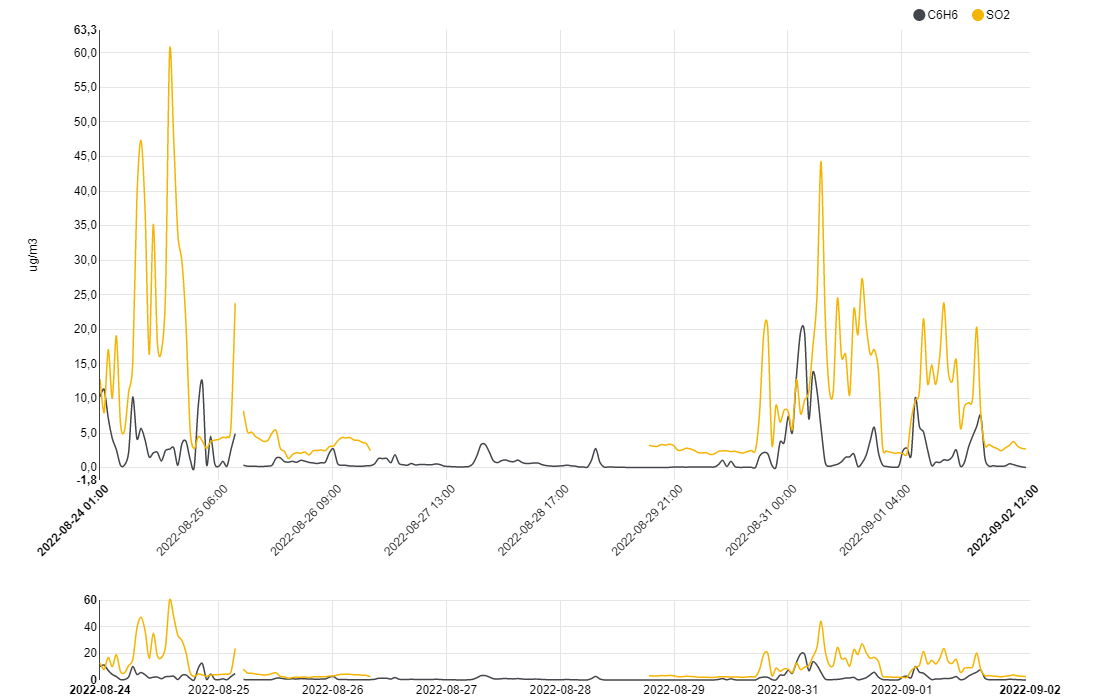This screenshot has height=700, width=1110.
Task: Click the bold end label 2022-09-02 12:00
Action: [1003, 520]
